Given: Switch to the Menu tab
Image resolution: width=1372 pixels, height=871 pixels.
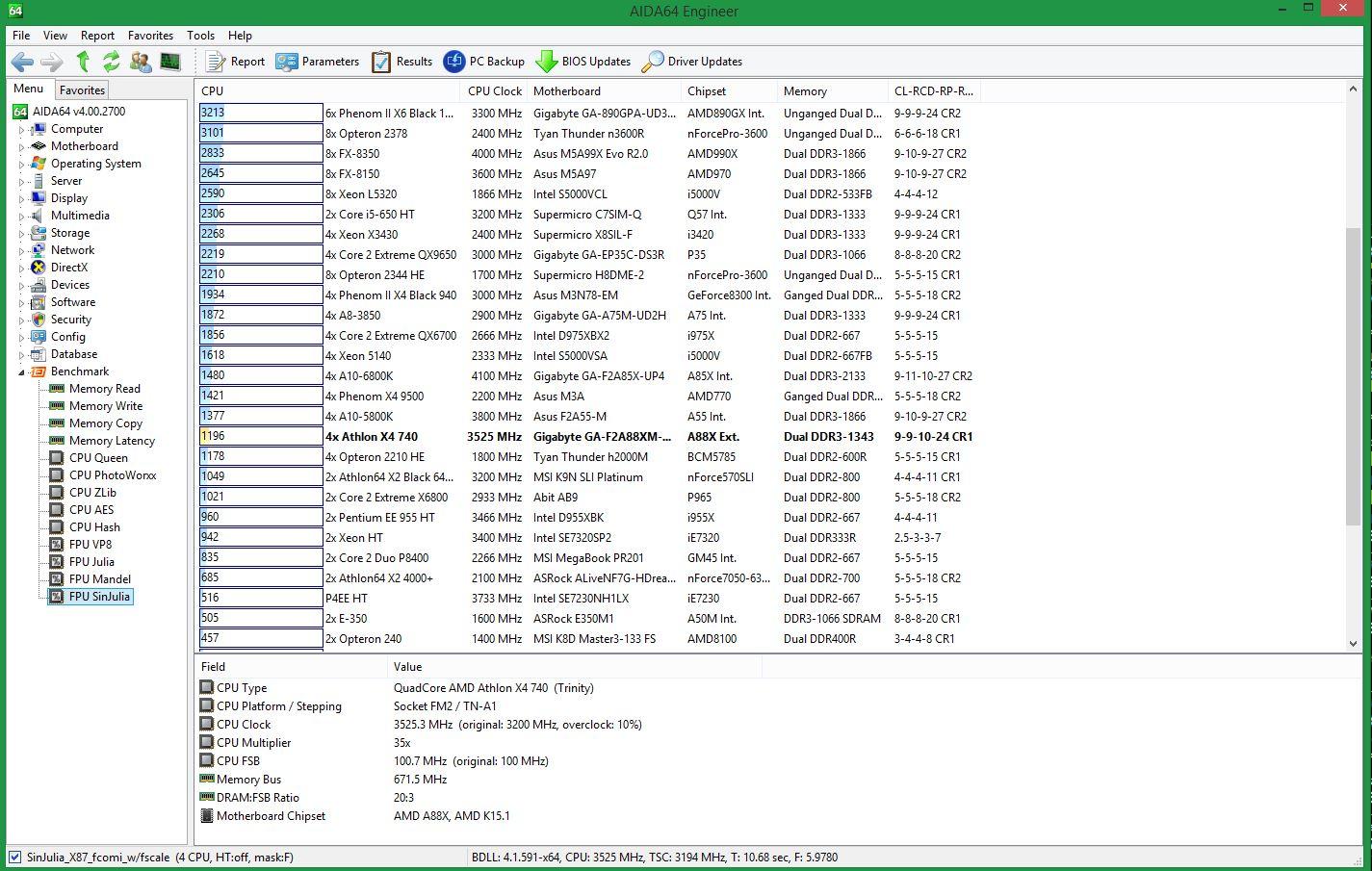Looking at the screenshot, I should click(28, 89).
